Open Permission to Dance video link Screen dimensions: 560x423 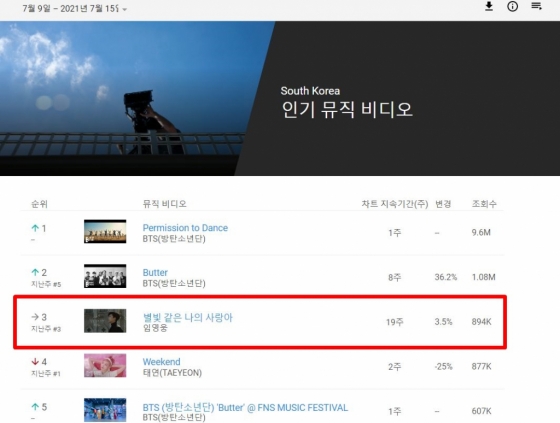coord(185,228)
